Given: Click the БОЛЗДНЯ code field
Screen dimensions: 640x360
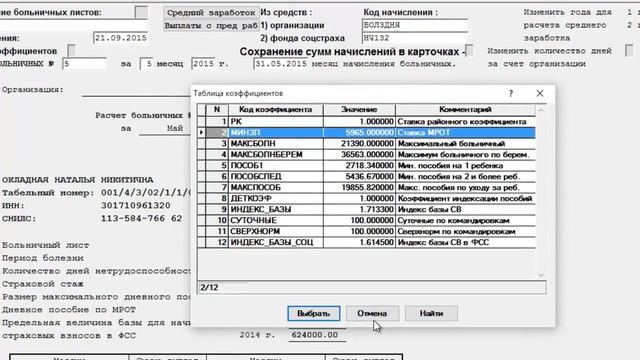Looking at the screenshot, I should click(x=415, y=25).
